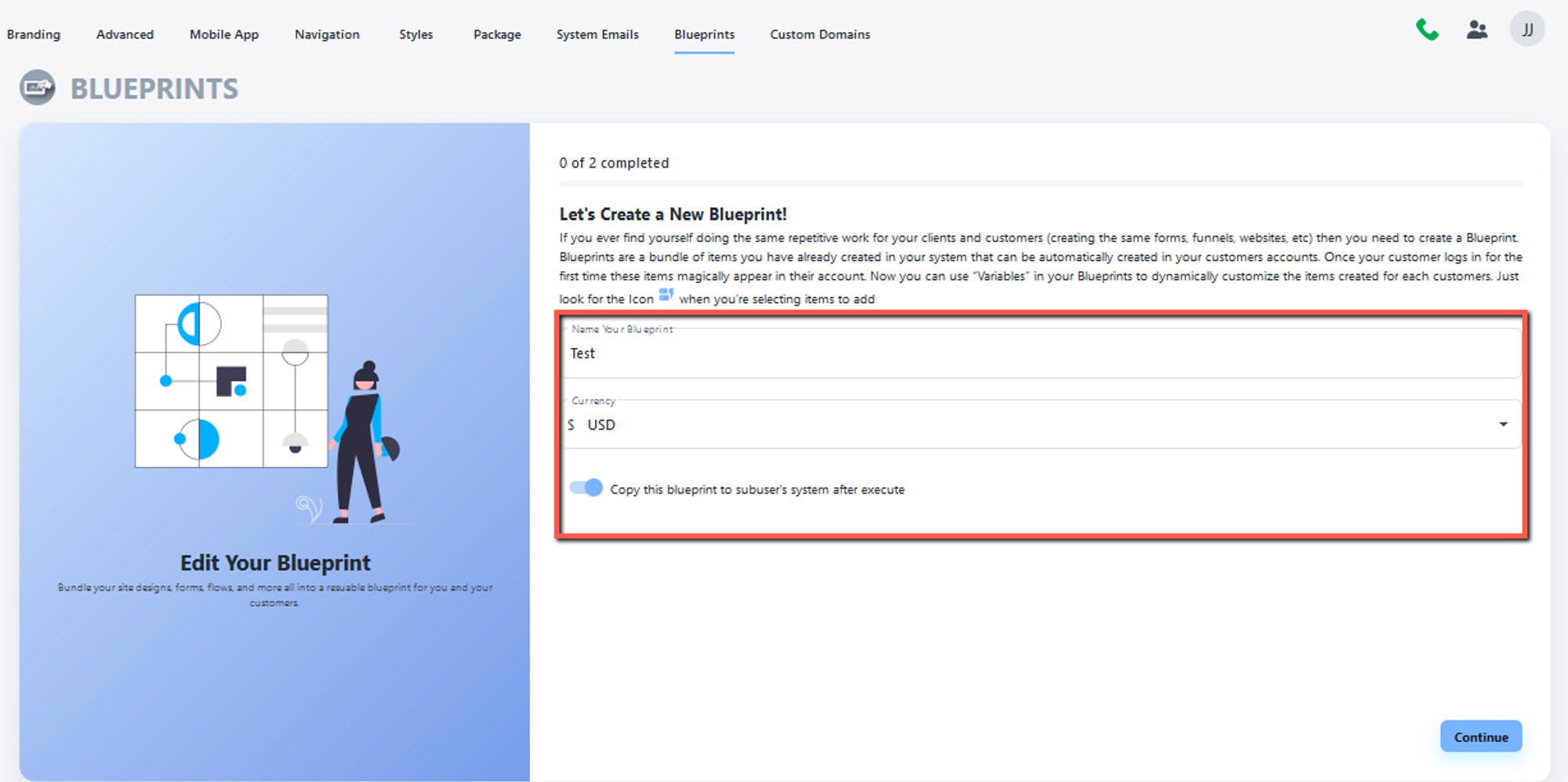The image size is (1568, 782).
Task: Expand the Currency dropdown arrow
Action: (x=1503, y=425)
